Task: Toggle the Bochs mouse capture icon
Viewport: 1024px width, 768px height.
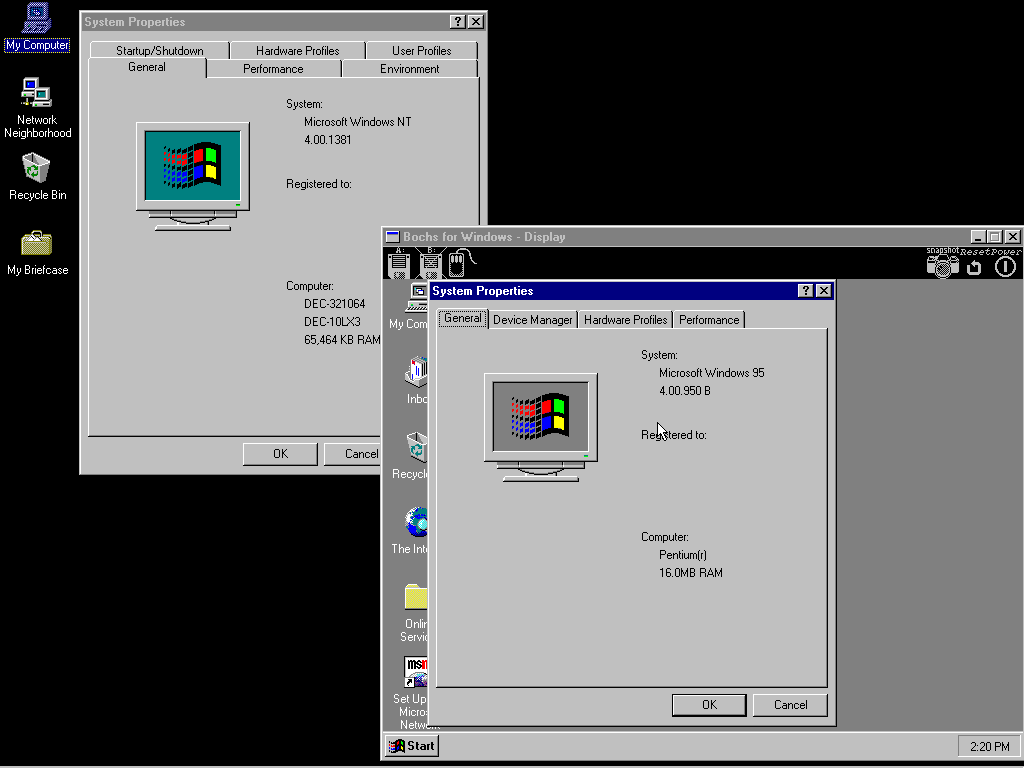Action: 457,264
